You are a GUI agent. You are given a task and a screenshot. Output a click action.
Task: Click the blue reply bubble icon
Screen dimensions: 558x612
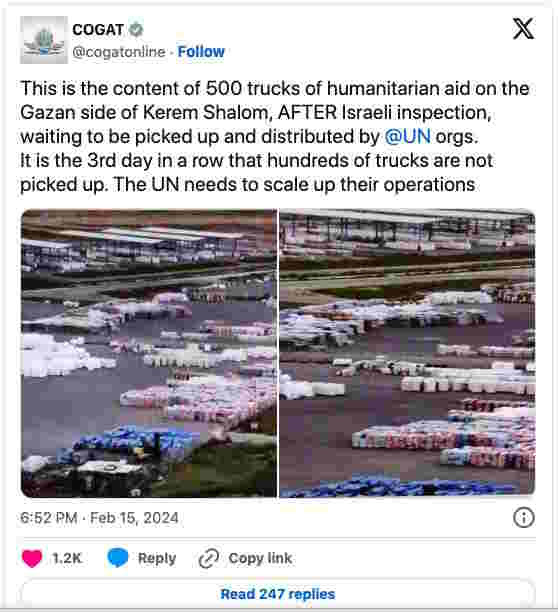pos(117,557)
